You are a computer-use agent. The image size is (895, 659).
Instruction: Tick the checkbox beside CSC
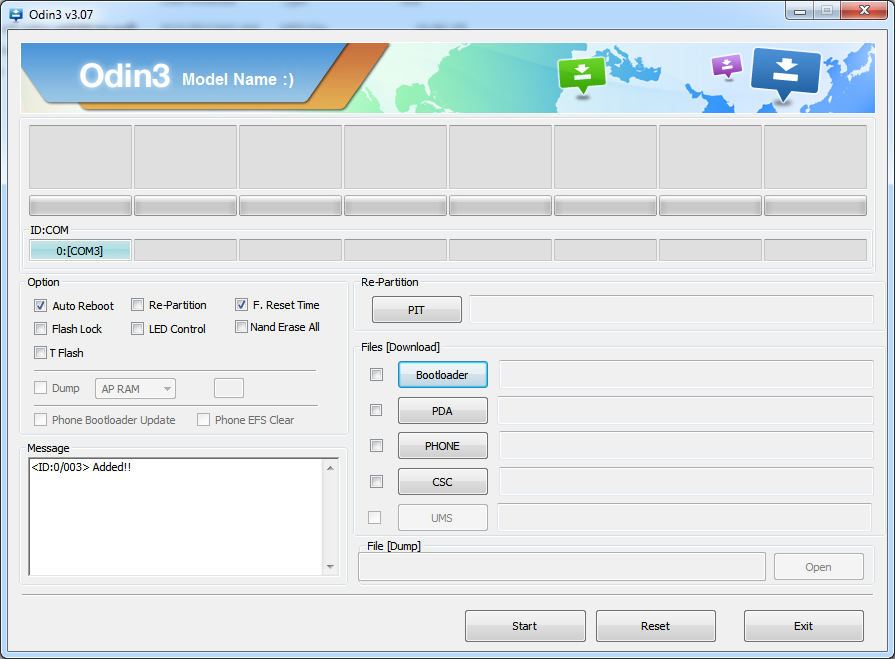(x=376, y=482)
